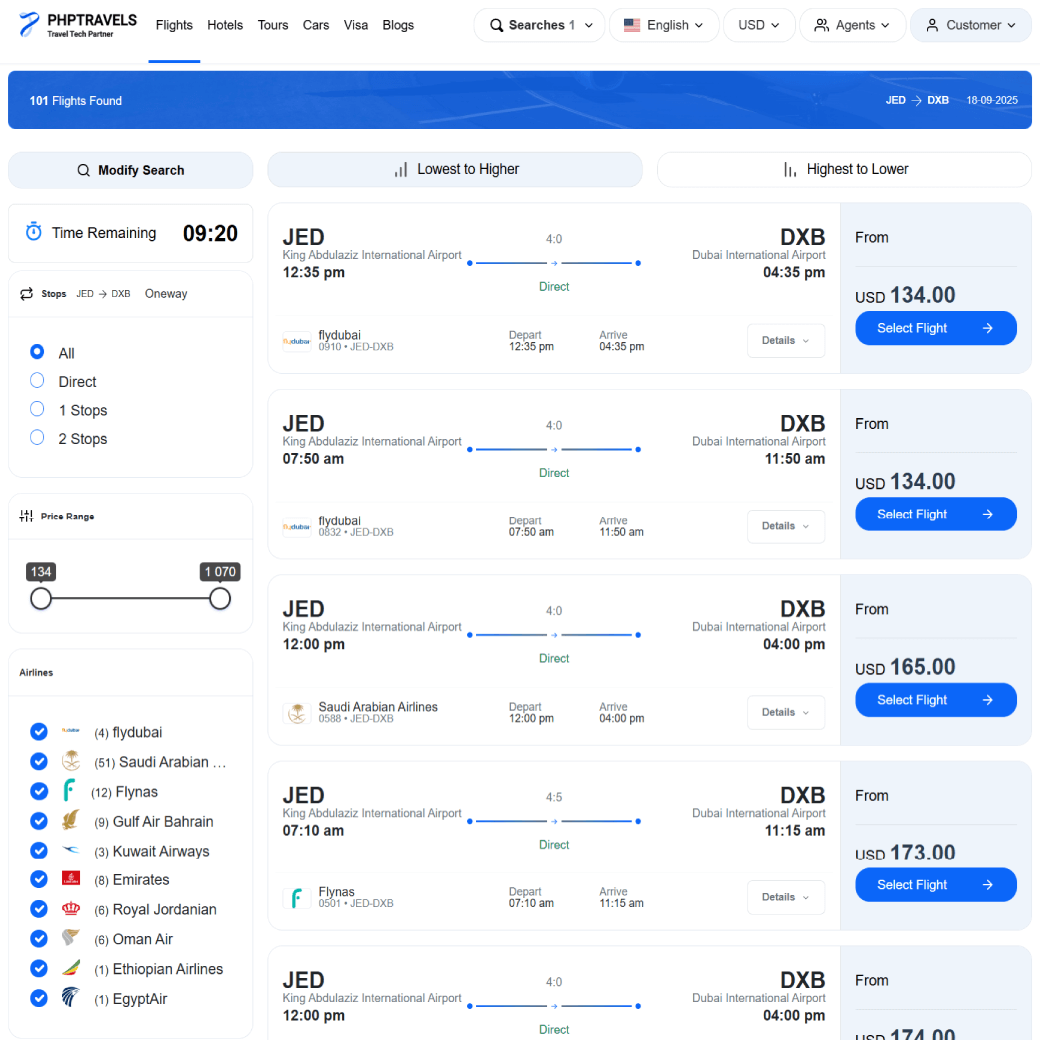Image resolution: width=1040 pixels, height=1040 pixels.
Task: Click the minimum price slider handle at 134
Action: coord(41,598)
